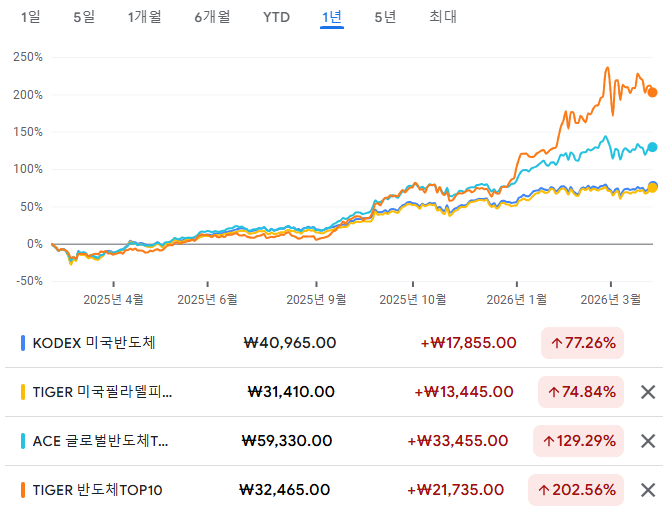The image size is (663, 509).
Task: Click the +₩13,445.00 change value
Action: point(464,392)
